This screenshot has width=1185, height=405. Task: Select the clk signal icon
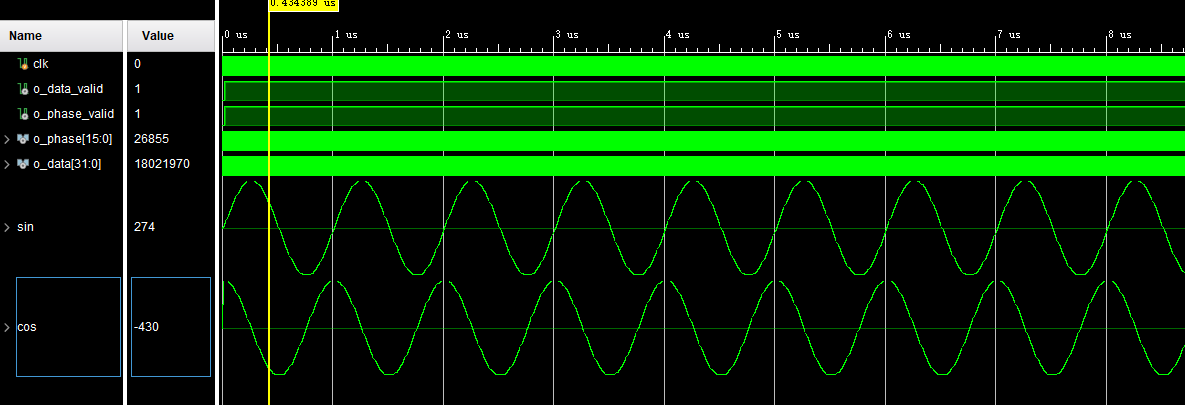[x=23, y=64]
